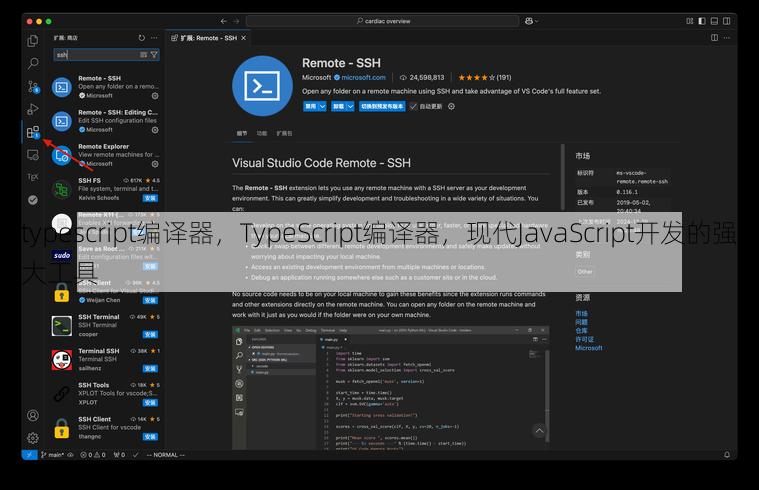The image size is (759, 490).
Task: Open Source Control in the activity bar
Action: tap(32, 87)
